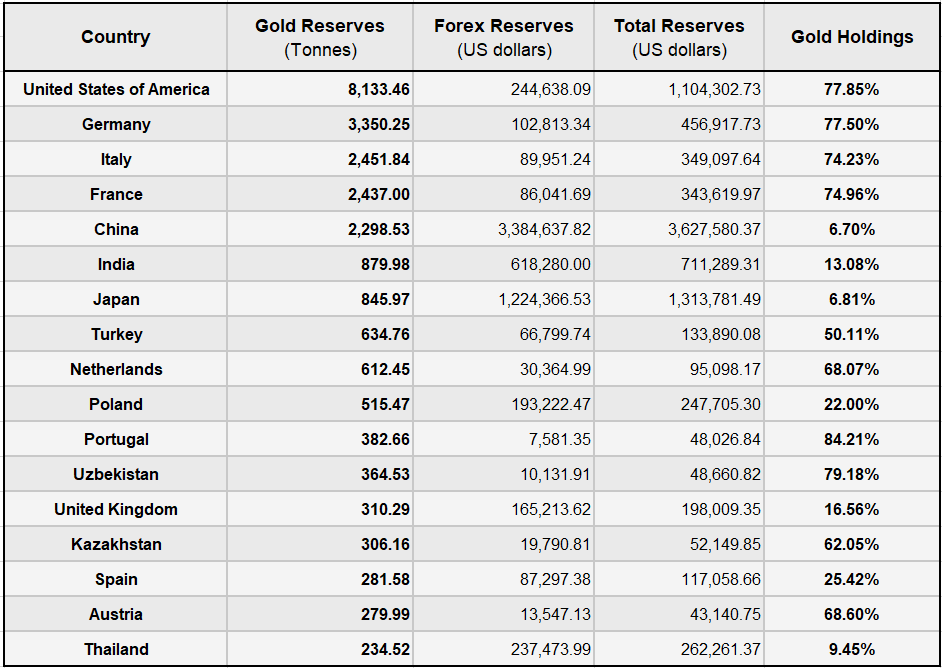The height and width of the screenshot is (668, 942).
Task: Click Poland's total reserves value 247,705.30
Action: 715,404
